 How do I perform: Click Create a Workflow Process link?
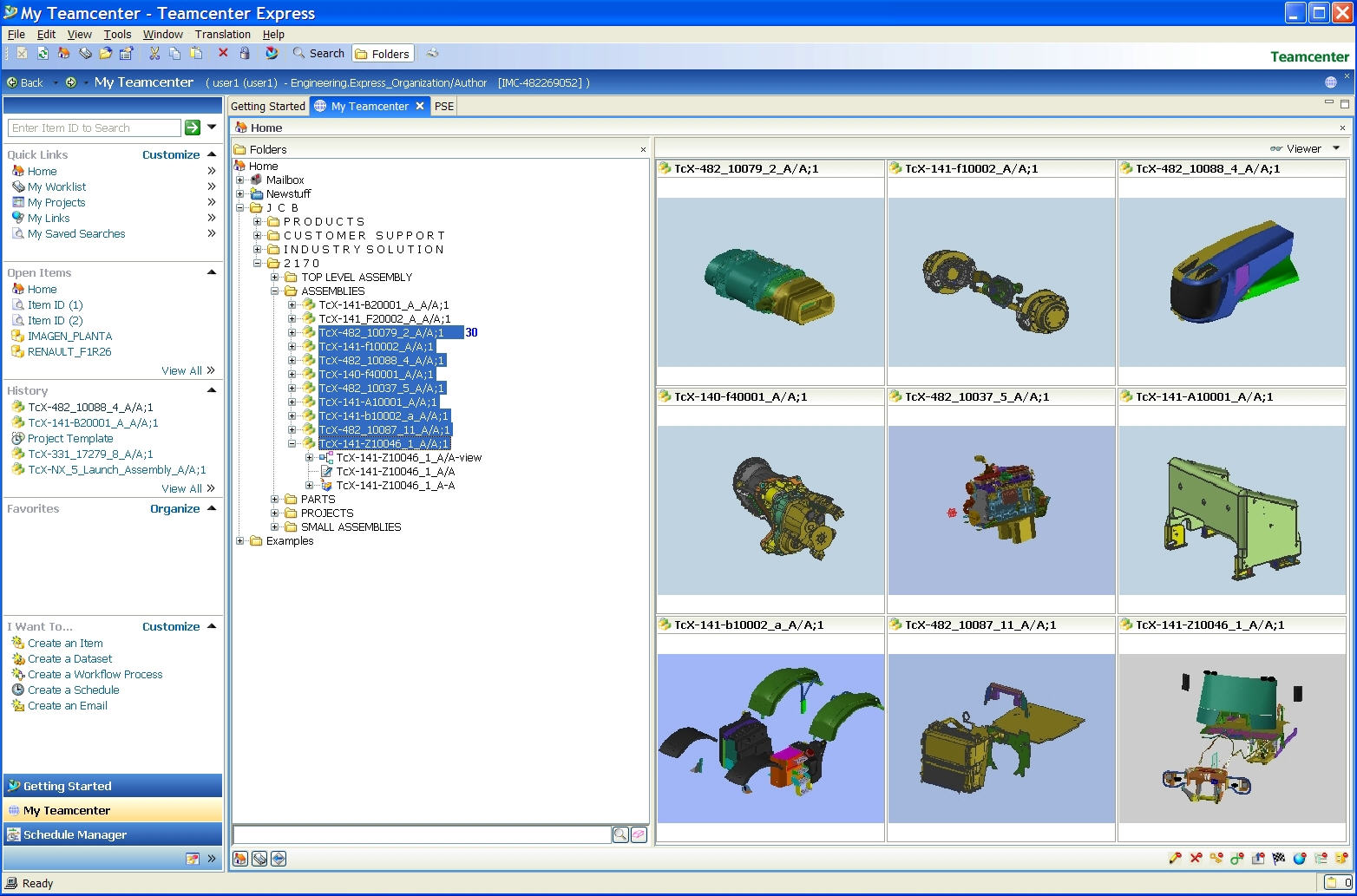coord(95,674)
